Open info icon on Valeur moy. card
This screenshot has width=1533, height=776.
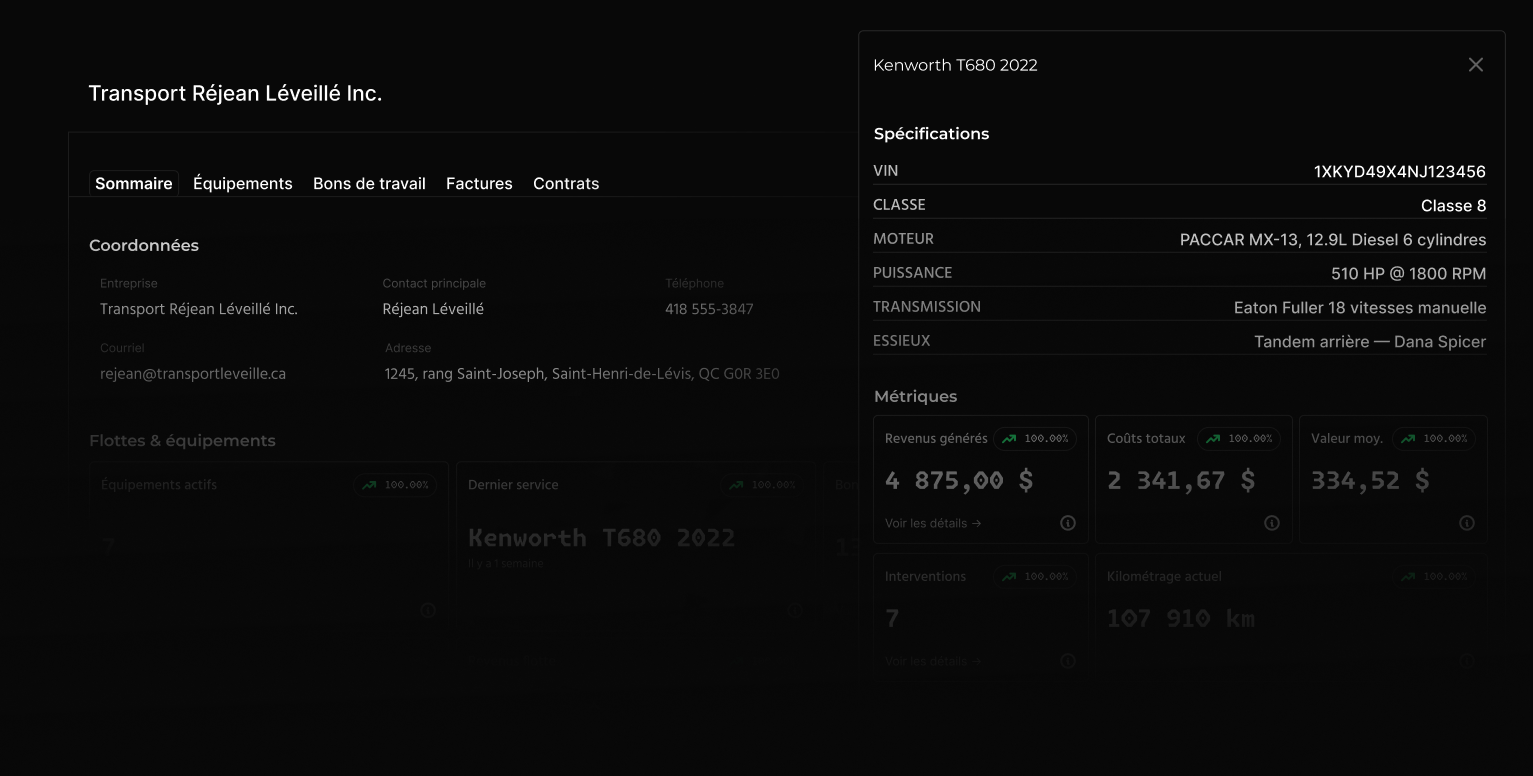[1467, 523]
